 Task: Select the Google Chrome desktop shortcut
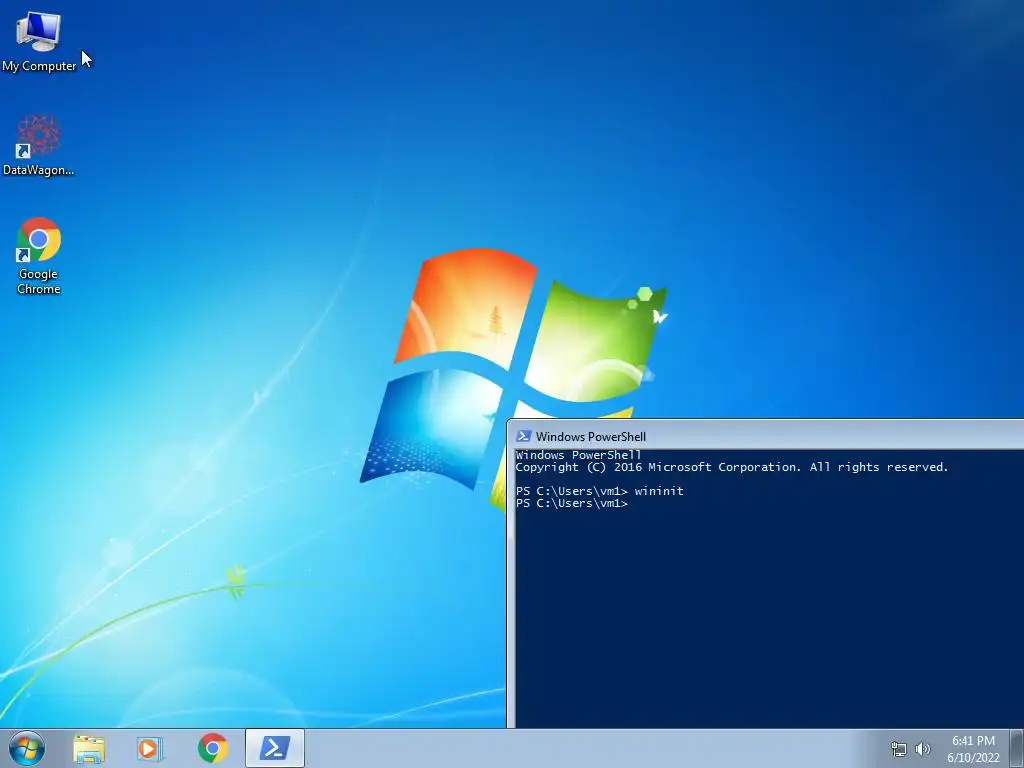(39, 256)
